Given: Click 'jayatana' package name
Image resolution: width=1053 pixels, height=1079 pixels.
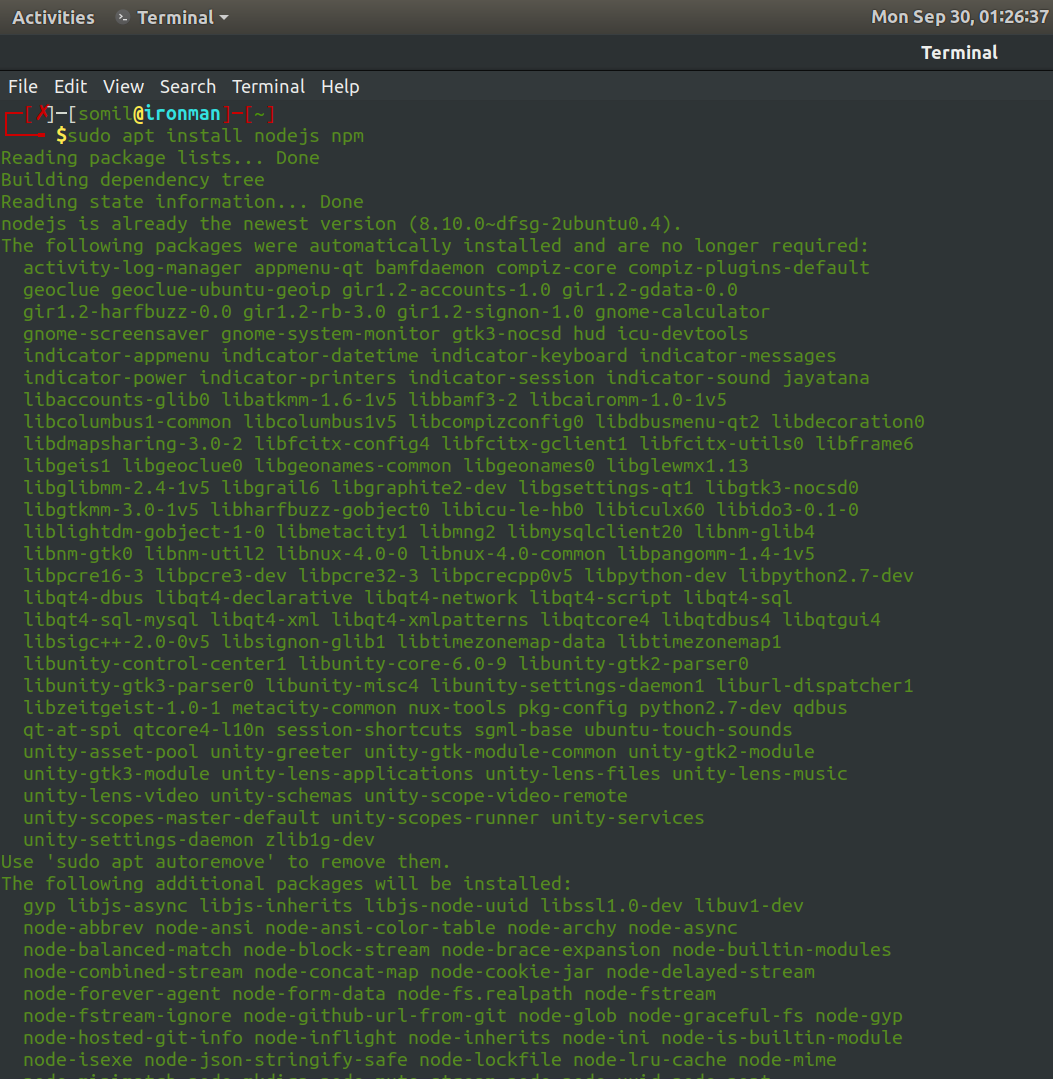Looking at the screenshot, I should [x=826, y=378].
